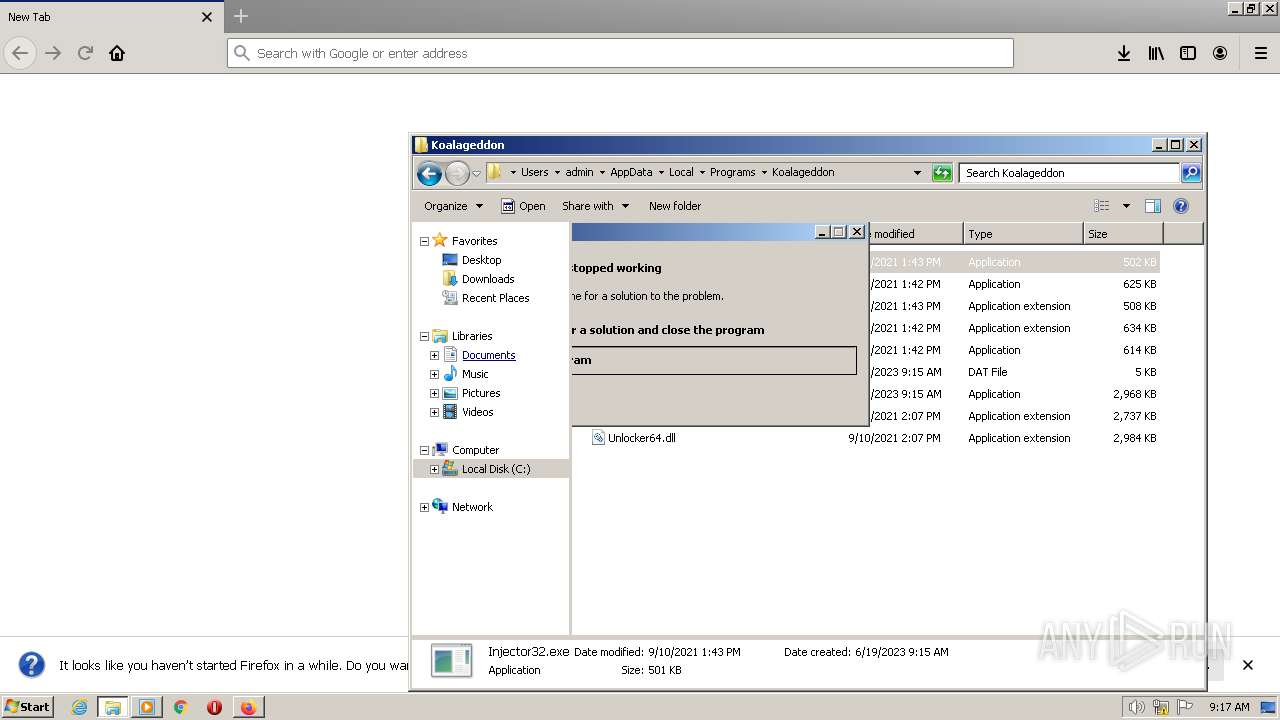Go back in Firefox
Screen dimensions: 1280x720
pos(20,53)
